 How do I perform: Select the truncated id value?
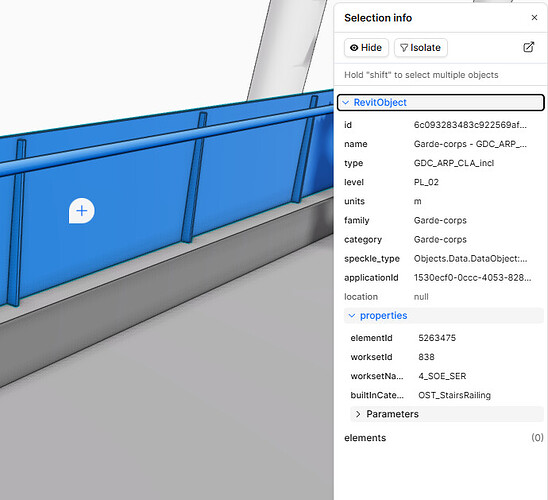(470, 125)
